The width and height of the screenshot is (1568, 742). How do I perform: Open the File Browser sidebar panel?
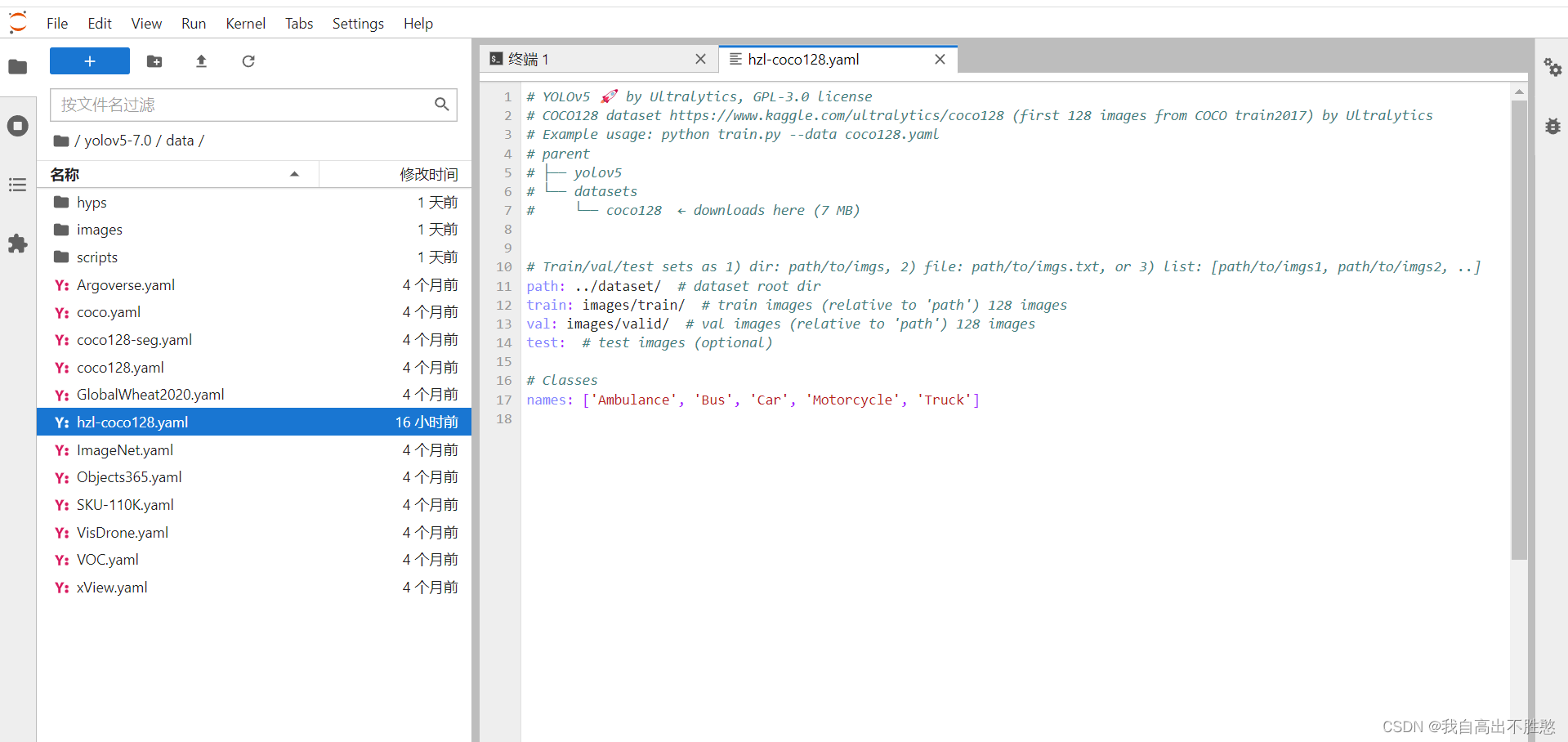pos(18,67)
